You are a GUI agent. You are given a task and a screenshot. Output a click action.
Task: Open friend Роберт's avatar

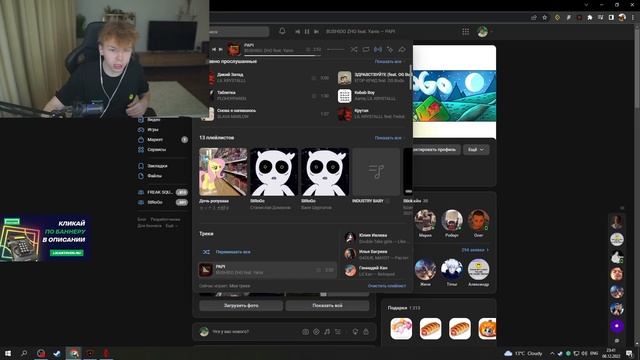[x=451, y=220]
